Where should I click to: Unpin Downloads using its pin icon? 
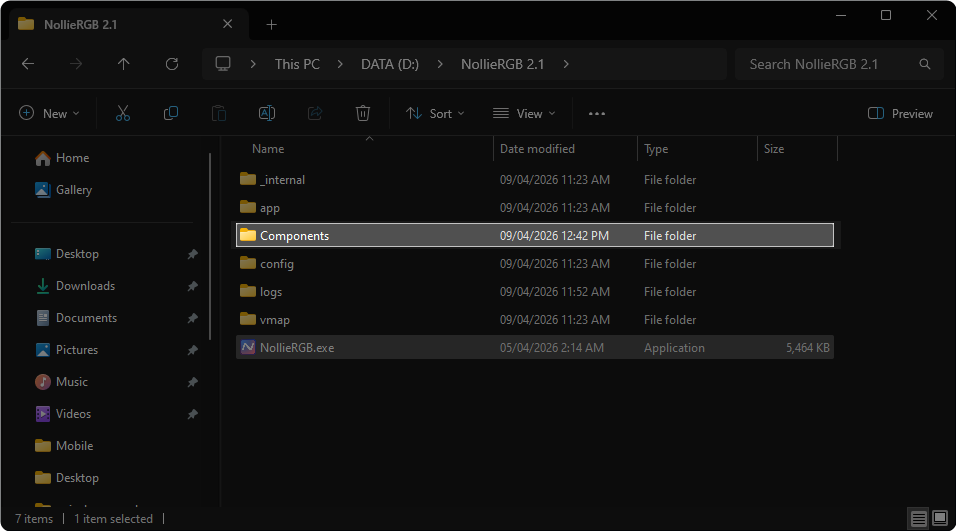tap(192, 286)
